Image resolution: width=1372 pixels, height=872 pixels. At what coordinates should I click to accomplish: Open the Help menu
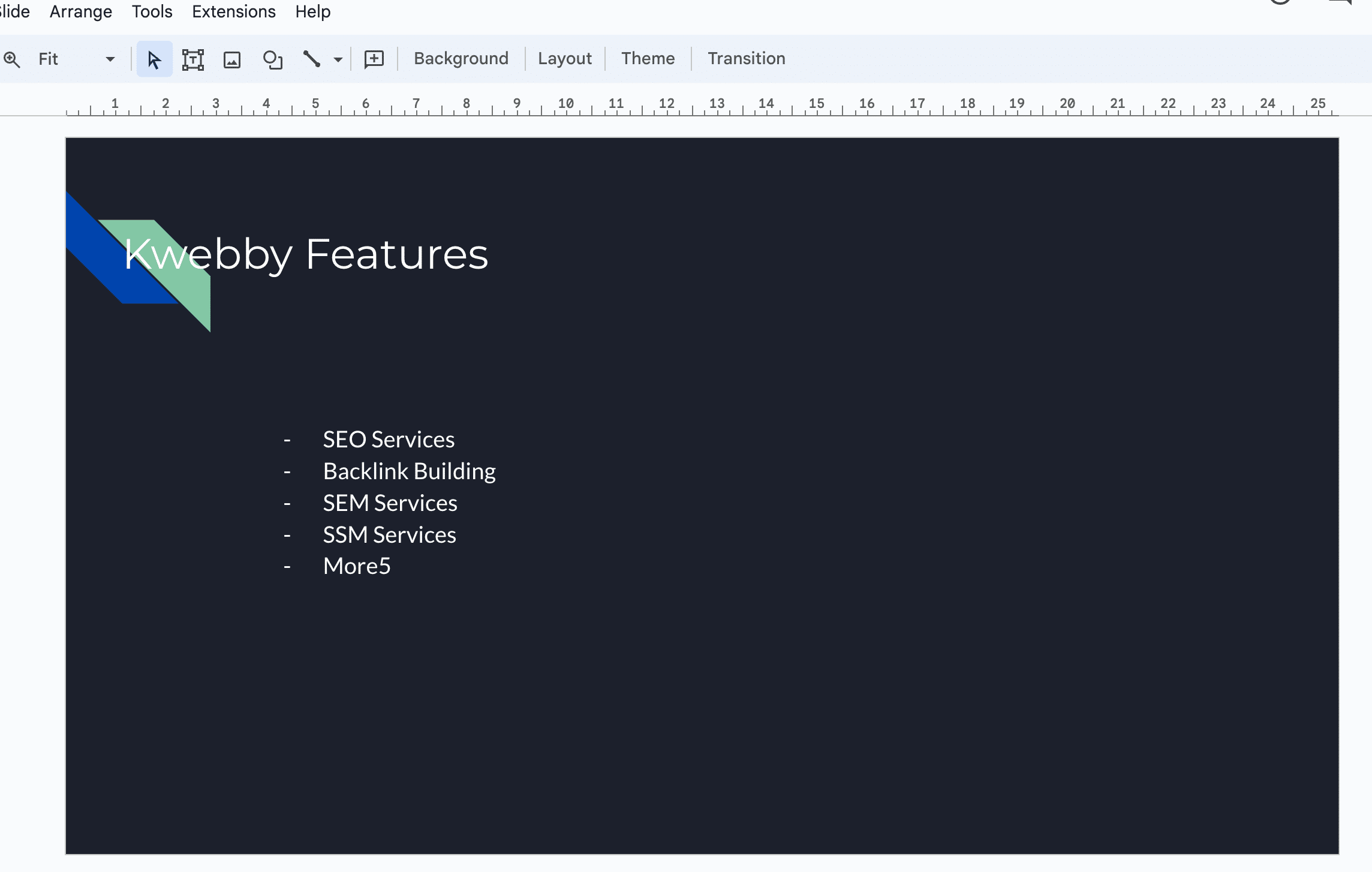tap(313, 11)
